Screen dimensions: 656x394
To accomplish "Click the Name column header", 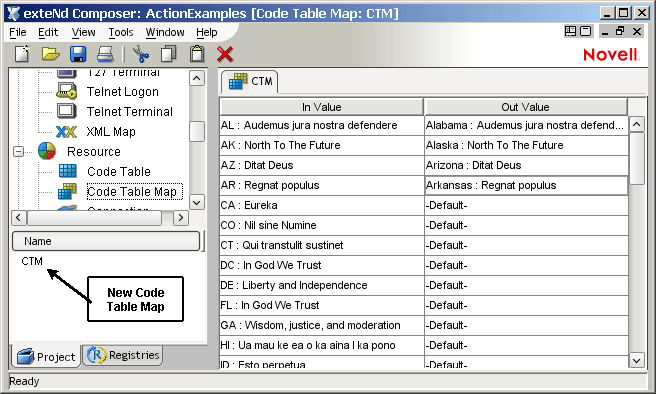I will click(x=106, y=241).
